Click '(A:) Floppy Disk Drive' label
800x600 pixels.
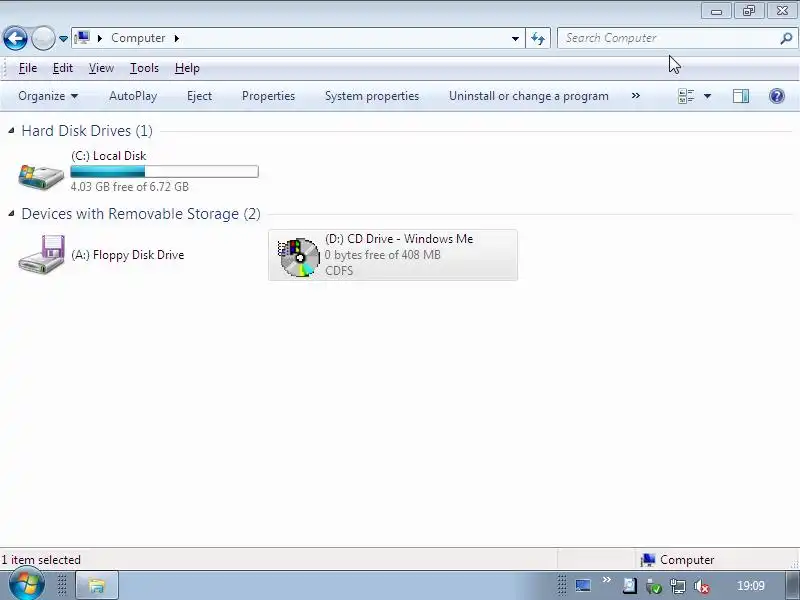[x=128, y=255]
